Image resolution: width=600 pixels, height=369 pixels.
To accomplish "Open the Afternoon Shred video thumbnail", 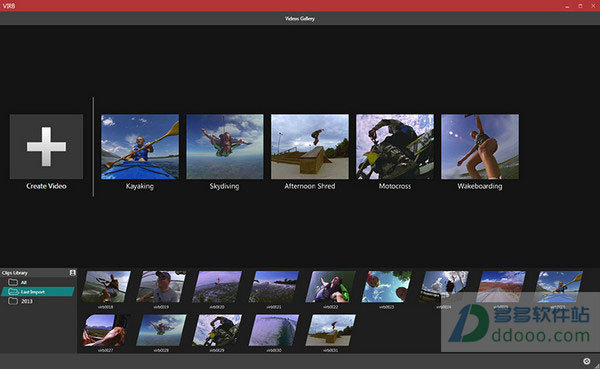I will tap(310, 147).
